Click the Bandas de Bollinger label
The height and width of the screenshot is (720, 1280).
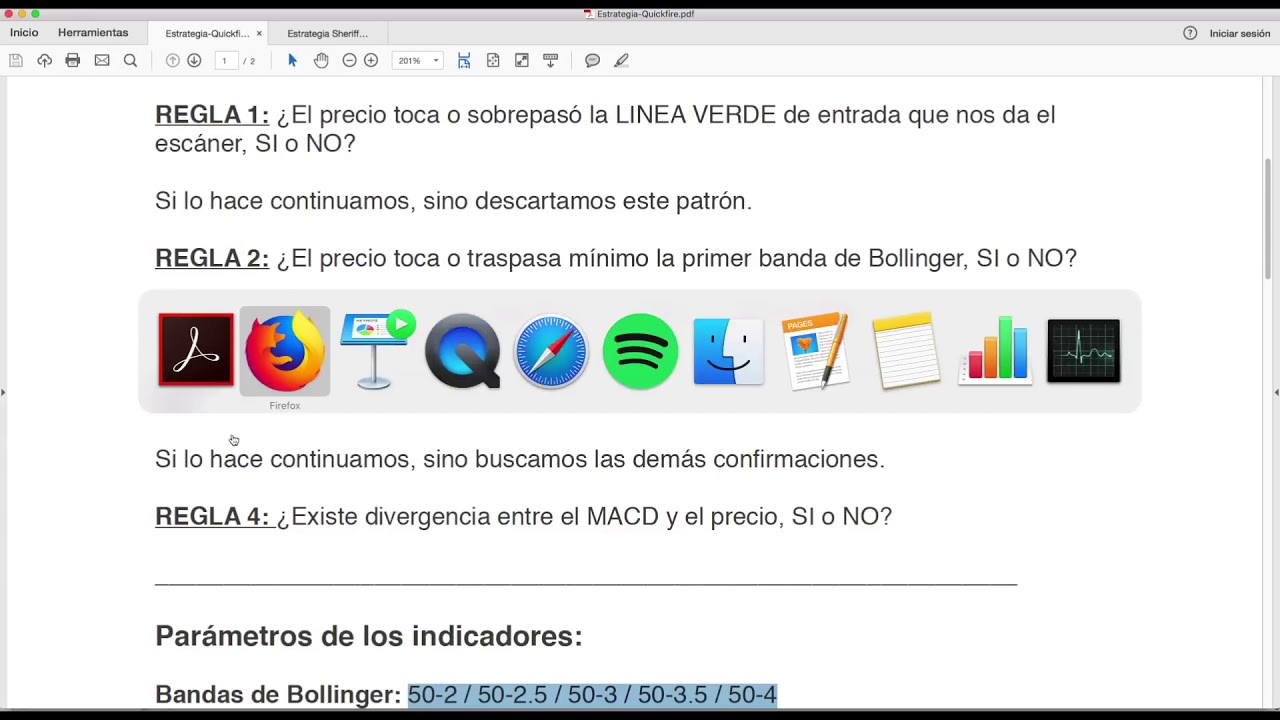click(278, 694)
